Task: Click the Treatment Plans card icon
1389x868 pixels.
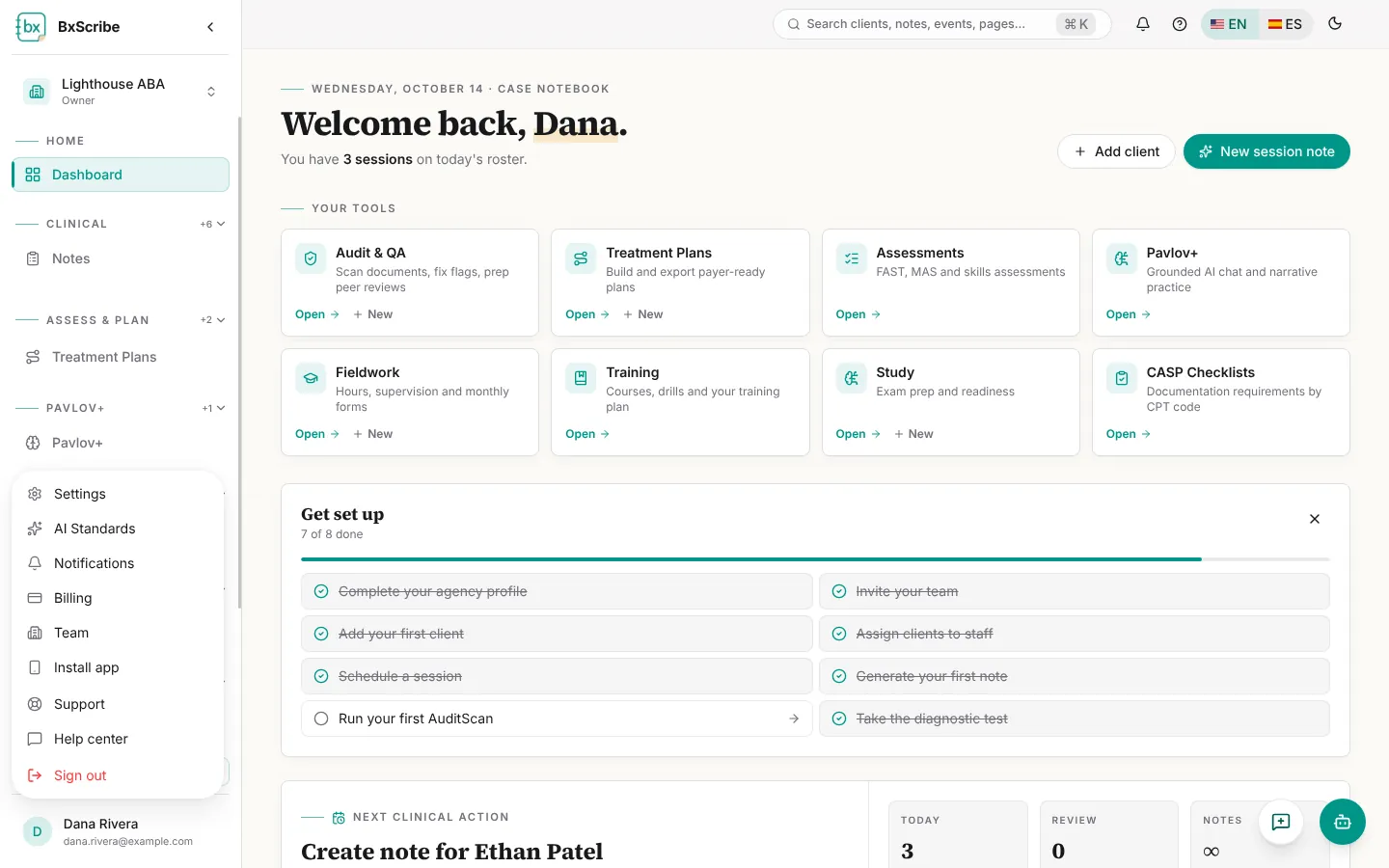Action: 581,258
